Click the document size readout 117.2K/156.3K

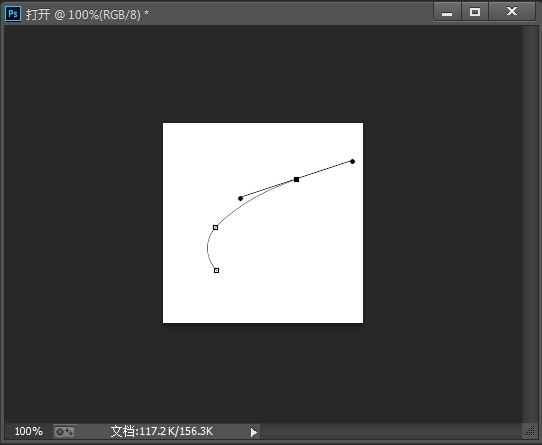[162, 432]
